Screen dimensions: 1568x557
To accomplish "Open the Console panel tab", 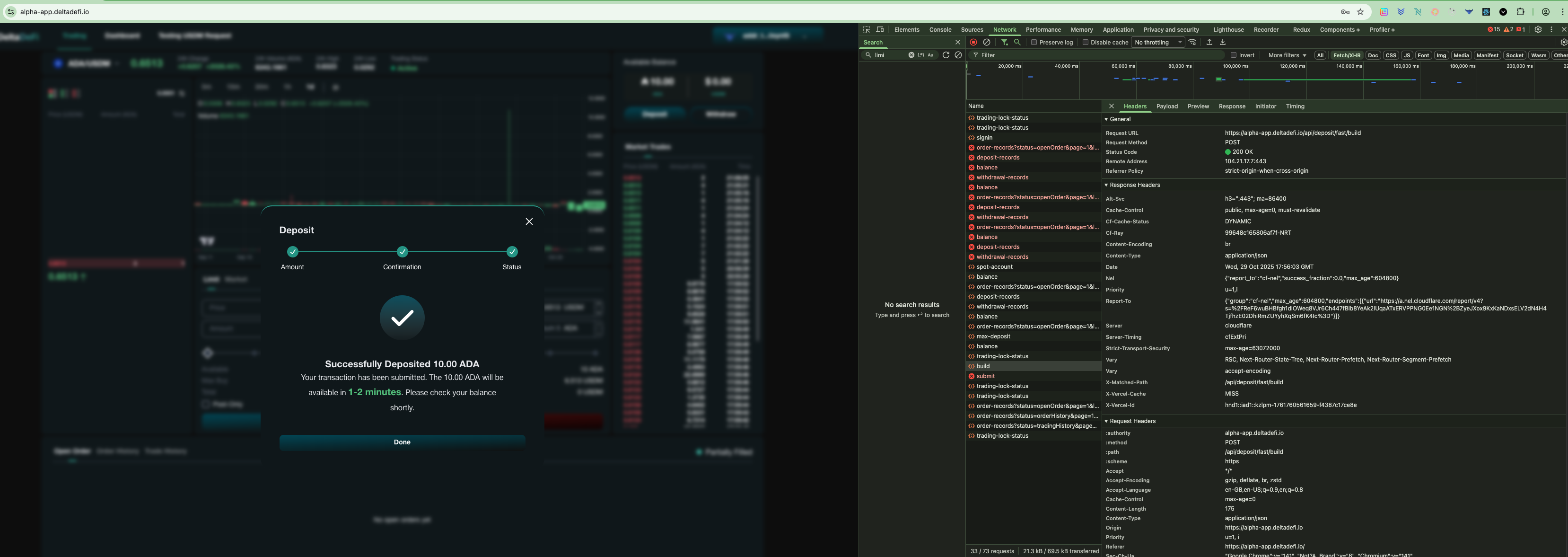I will tap(940, 29).
